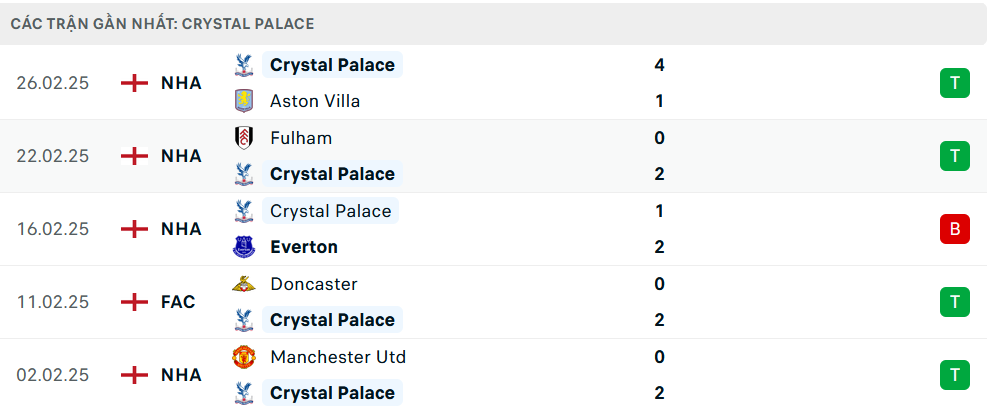This screenshot has height=411, width=987.
Task: Click the Doncaster club crest icon
Action: pyautogui.click(x=242, y=284)
